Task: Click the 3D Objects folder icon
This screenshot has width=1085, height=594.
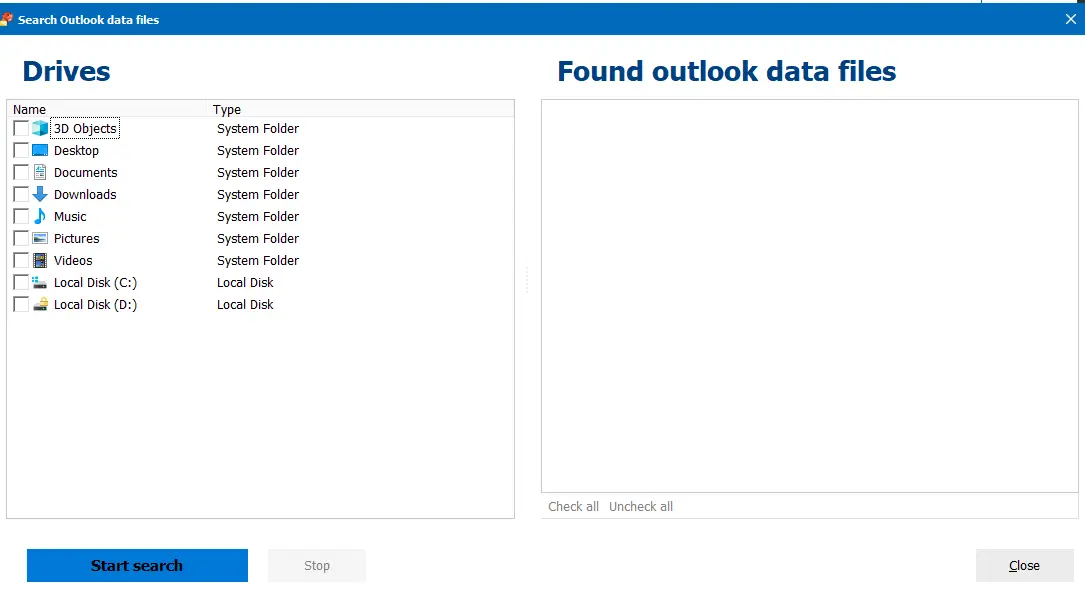Action: click(x=40, y=128)
